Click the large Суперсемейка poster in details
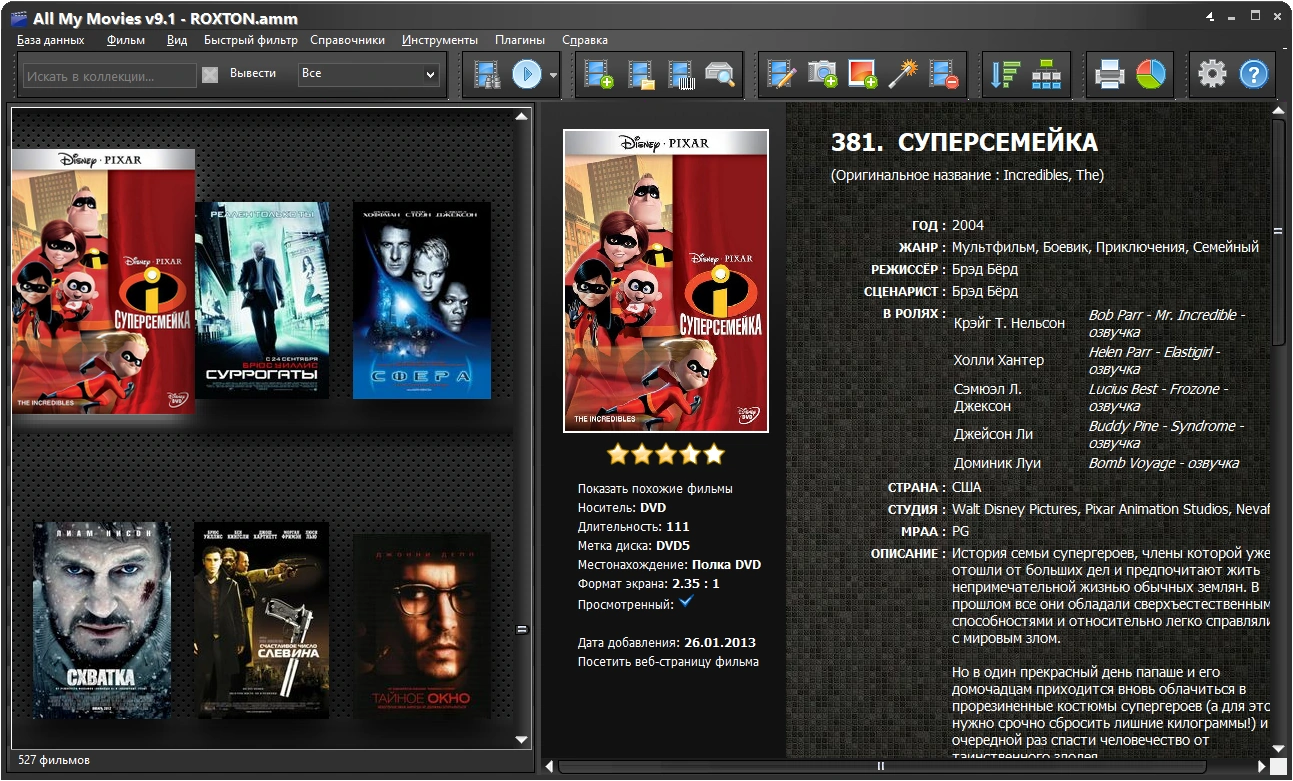 [666, 281]
